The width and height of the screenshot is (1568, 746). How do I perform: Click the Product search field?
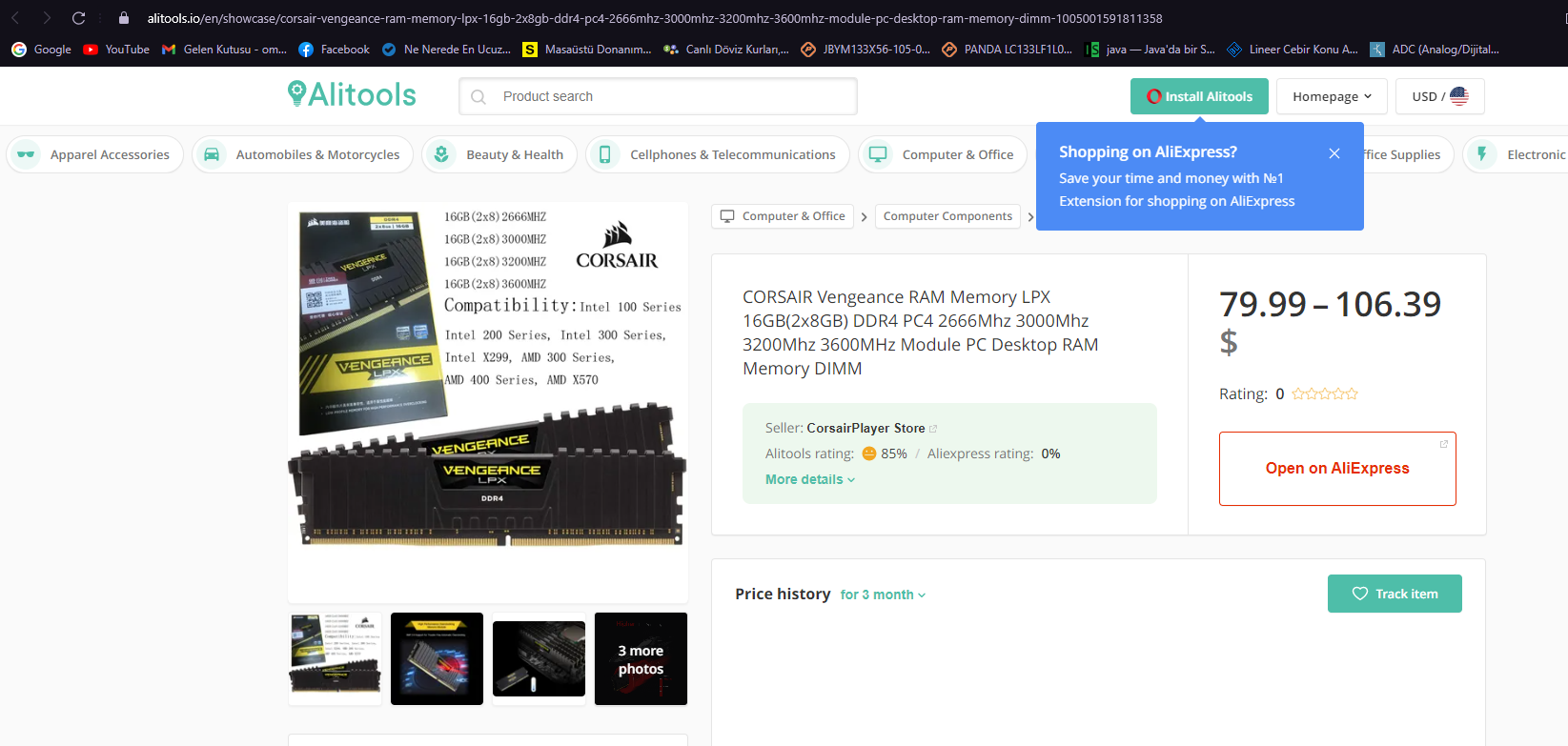pos(658,96)
